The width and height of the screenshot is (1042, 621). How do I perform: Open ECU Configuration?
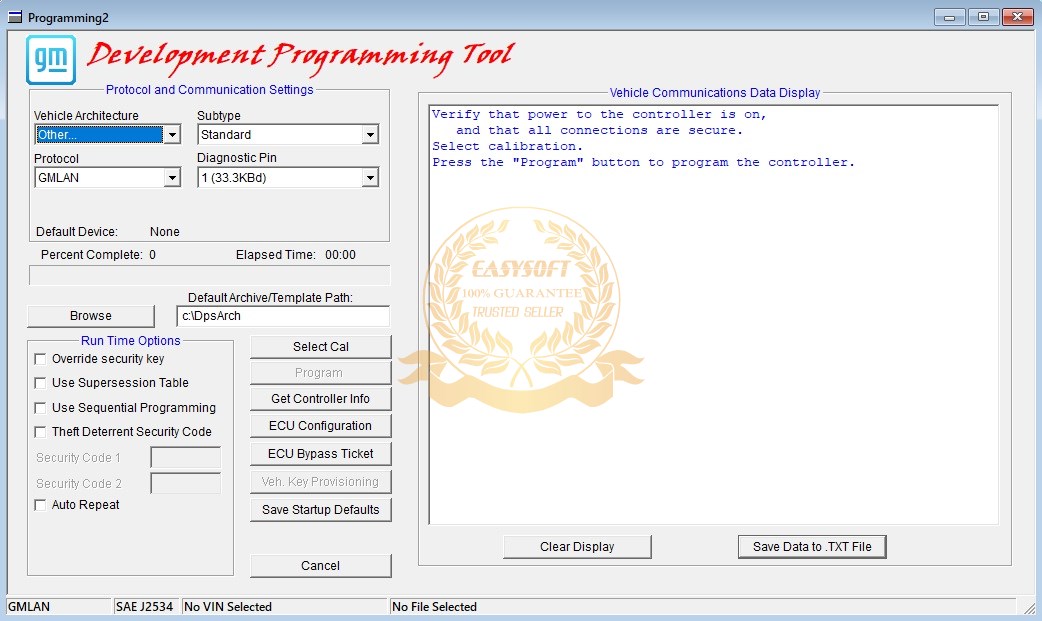320,426
